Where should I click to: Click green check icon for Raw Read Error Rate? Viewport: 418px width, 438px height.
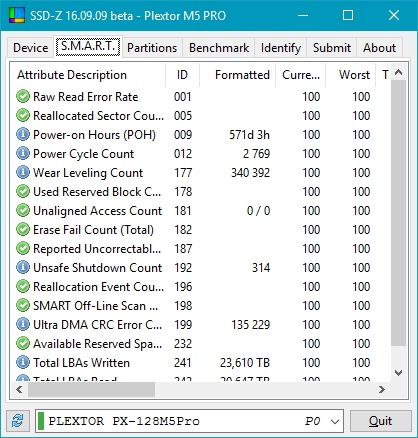pyautogui.click(x=23, y=97)
